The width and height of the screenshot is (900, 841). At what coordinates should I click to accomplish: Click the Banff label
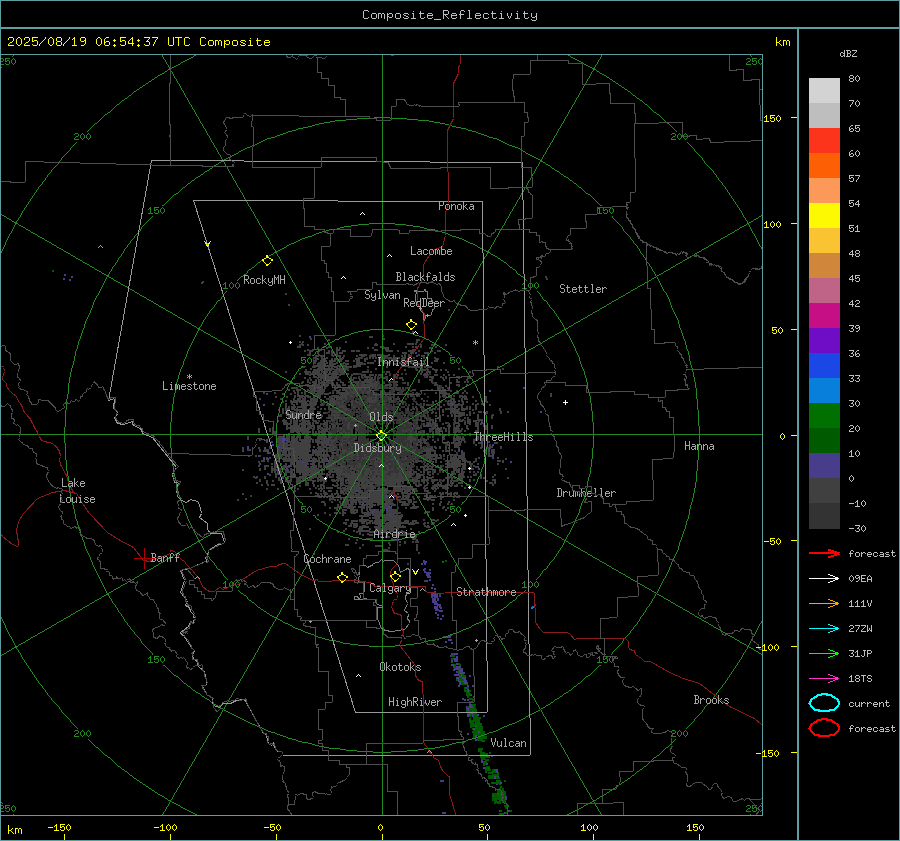point(165,558)
